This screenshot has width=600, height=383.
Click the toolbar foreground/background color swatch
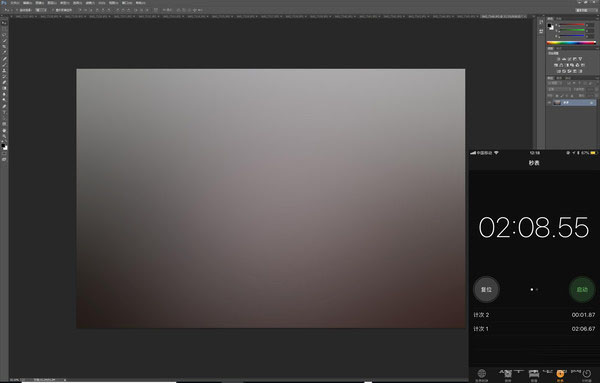click(x=4, y=147)
